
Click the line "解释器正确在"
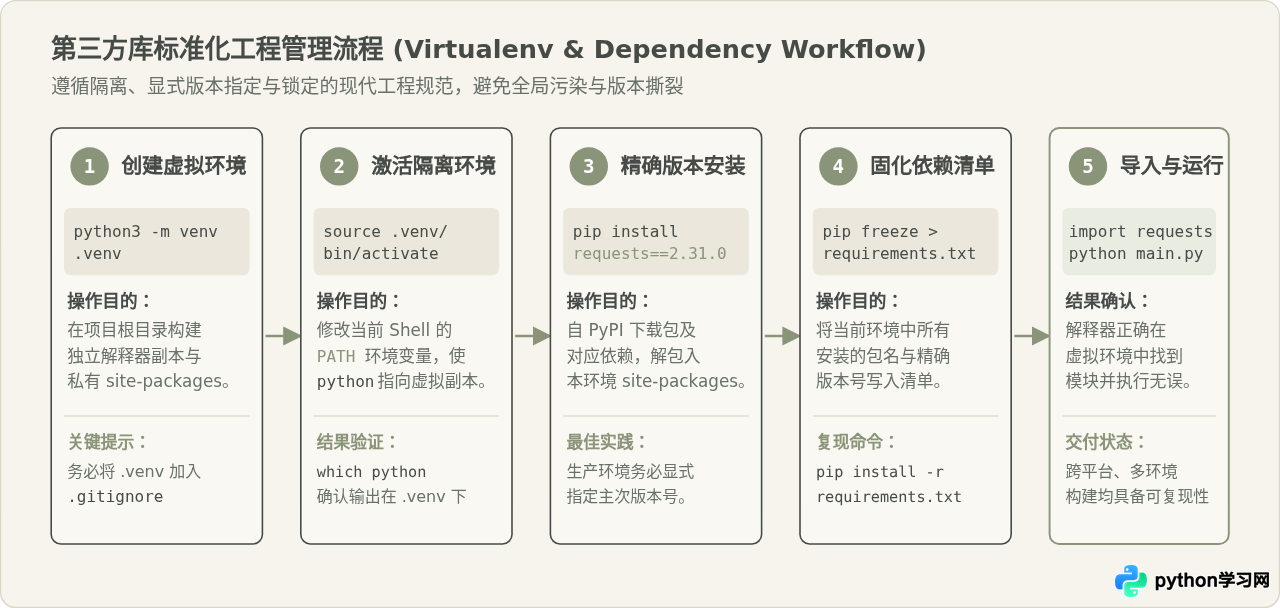pyautogui.click(x=1116, y=330)
